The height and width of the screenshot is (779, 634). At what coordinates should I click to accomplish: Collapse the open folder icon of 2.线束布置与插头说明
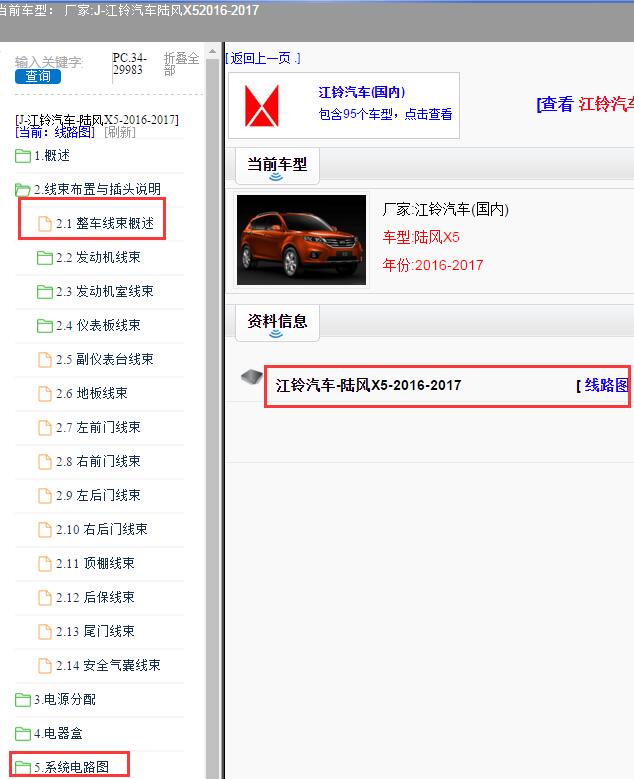(23, 190)
